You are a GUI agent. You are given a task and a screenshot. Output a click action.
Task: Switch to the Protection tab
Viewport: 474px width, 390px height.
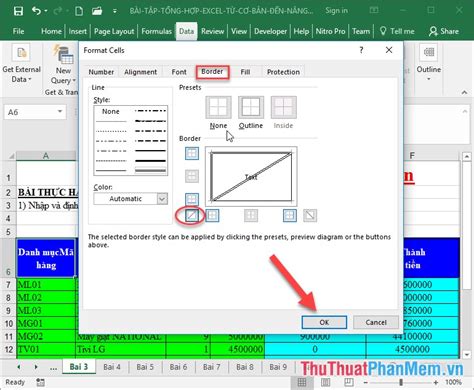(283, 72)
